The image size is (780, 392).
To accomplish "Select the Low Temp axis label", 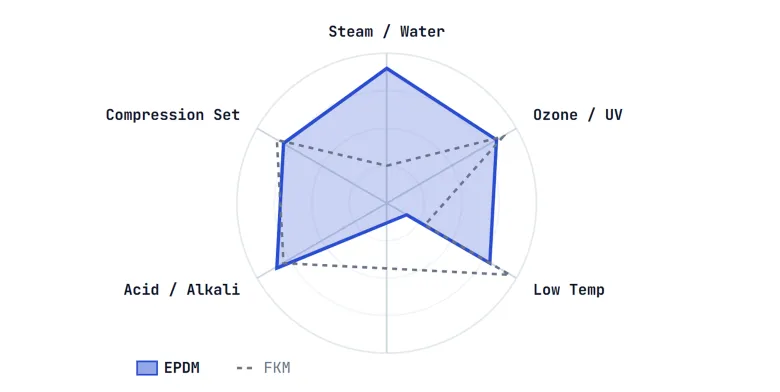I will pyautogui.click(x=569, y=290).
